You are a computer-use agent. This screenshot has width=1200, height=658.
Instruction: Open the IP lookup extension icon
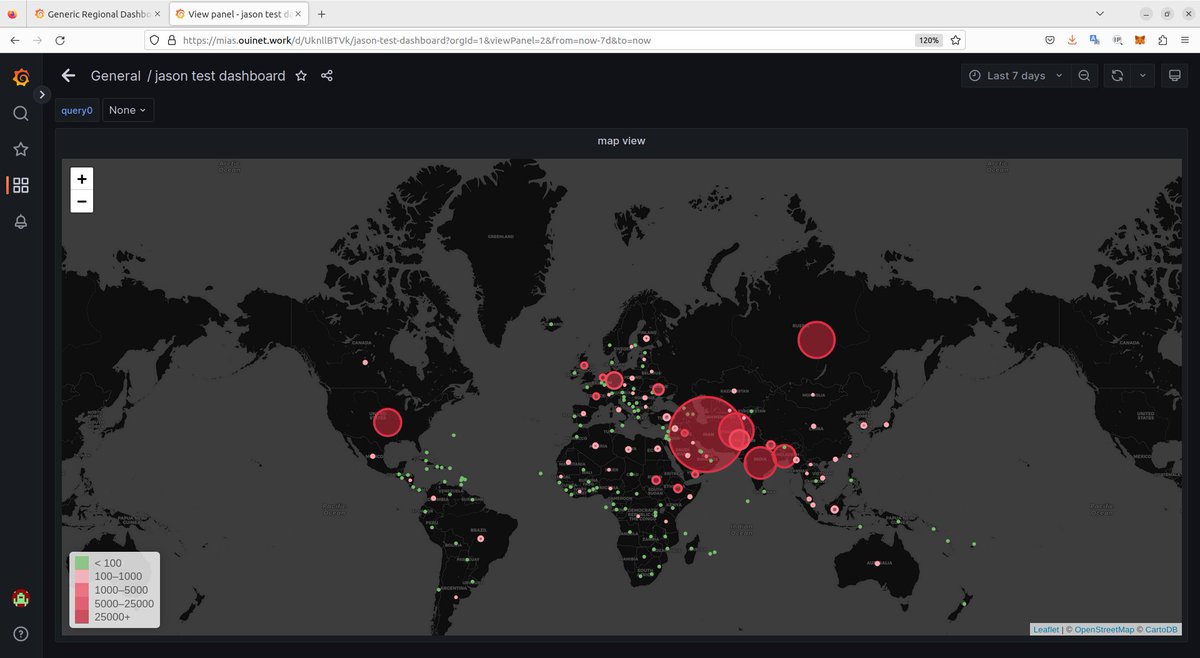click(1118, 40)
